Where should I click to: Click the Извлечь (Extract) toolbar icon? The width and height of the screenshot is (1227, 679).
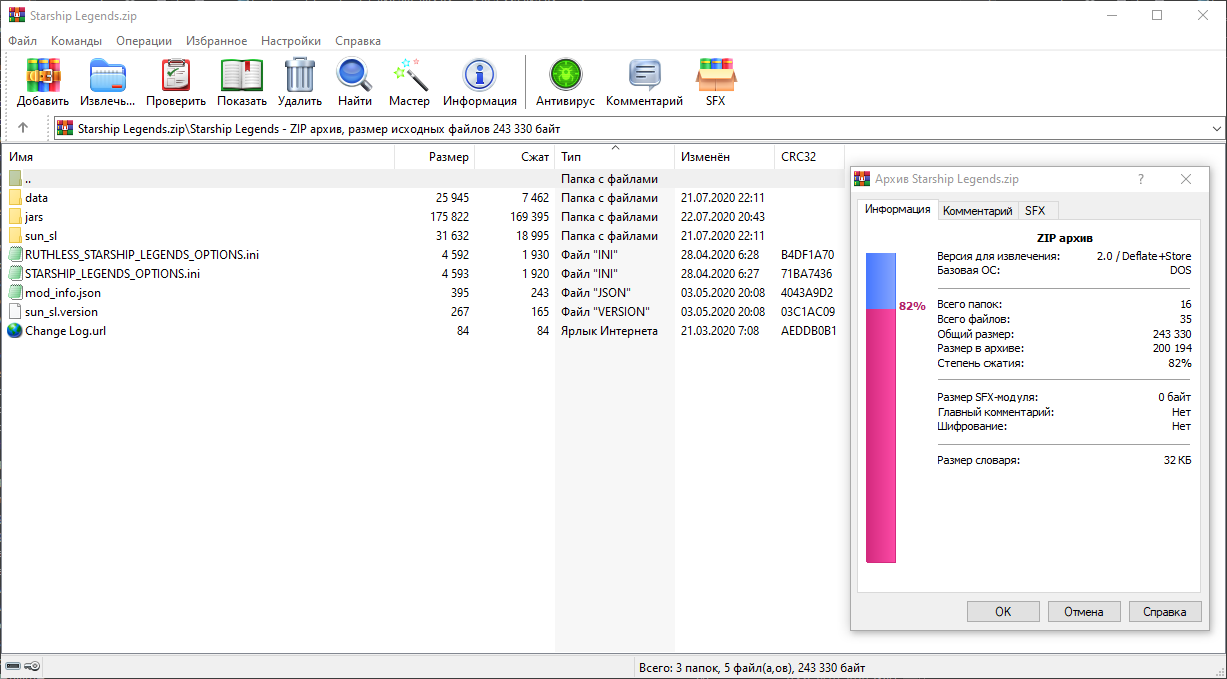click(108, 75)
